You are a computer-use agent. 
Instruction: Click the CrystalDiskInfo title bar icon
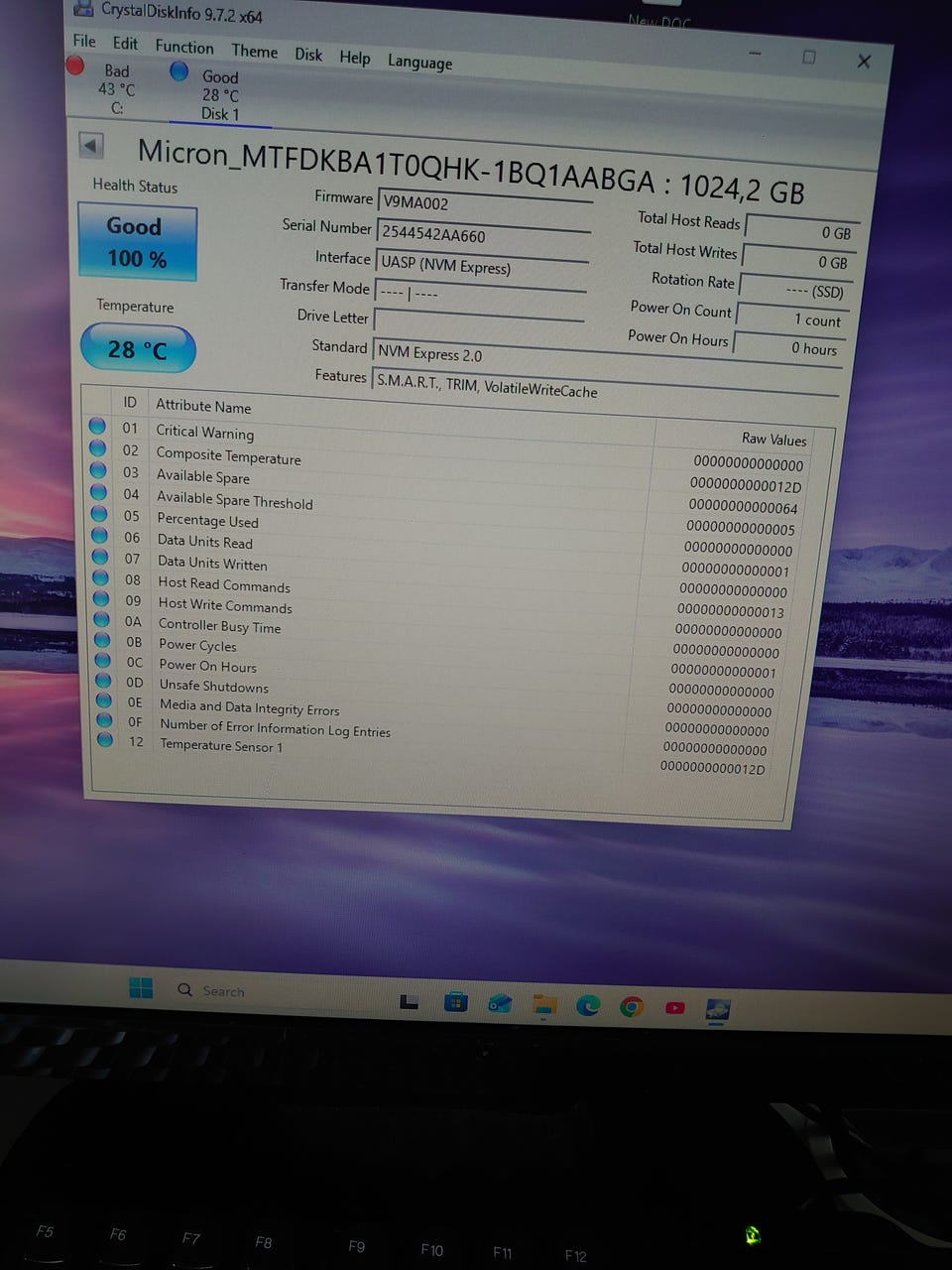point(84,9)
